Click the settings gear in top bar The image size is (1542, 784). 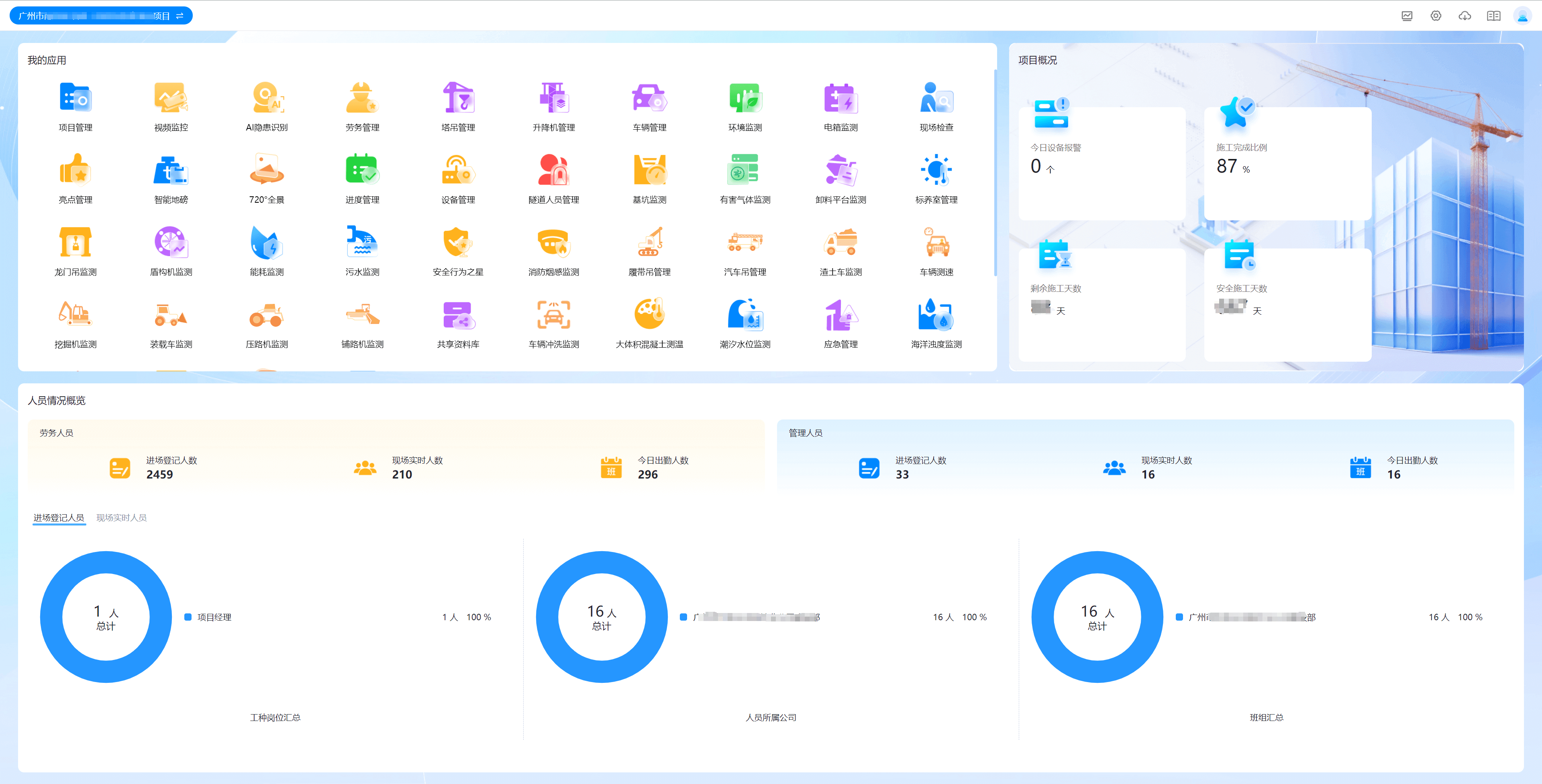click(x=1436, y=16)
